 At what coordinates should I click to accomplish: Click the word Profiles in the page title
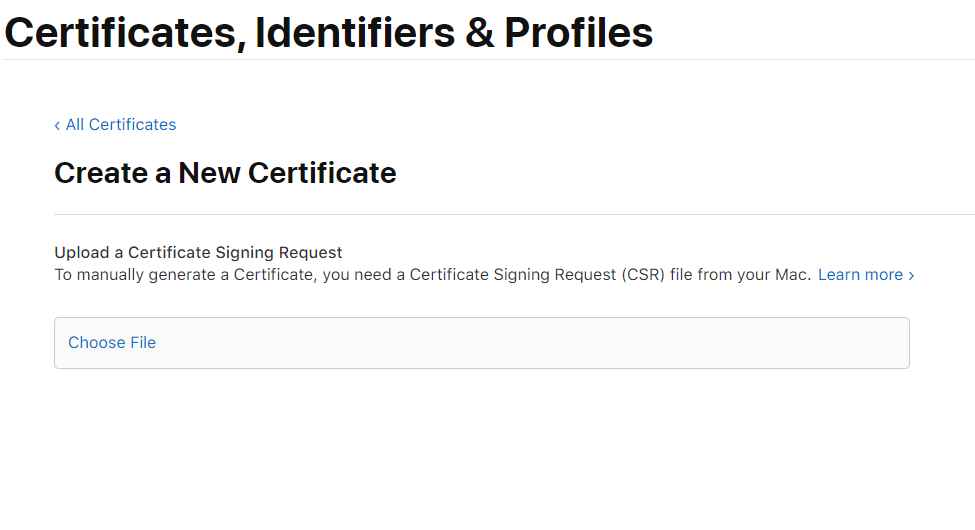[578, 32]
